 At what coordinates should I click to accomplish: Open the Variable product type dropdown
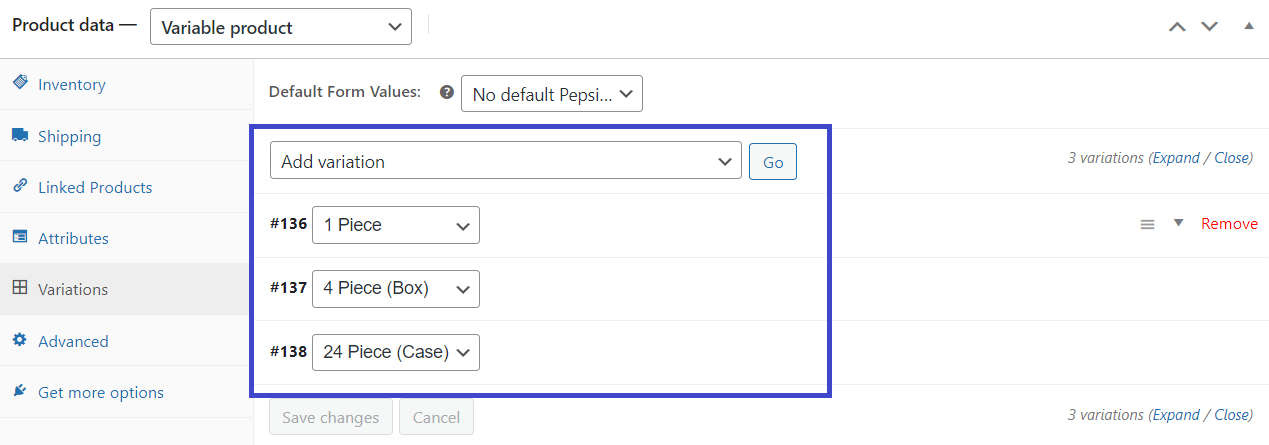click(x=281, y=27)
